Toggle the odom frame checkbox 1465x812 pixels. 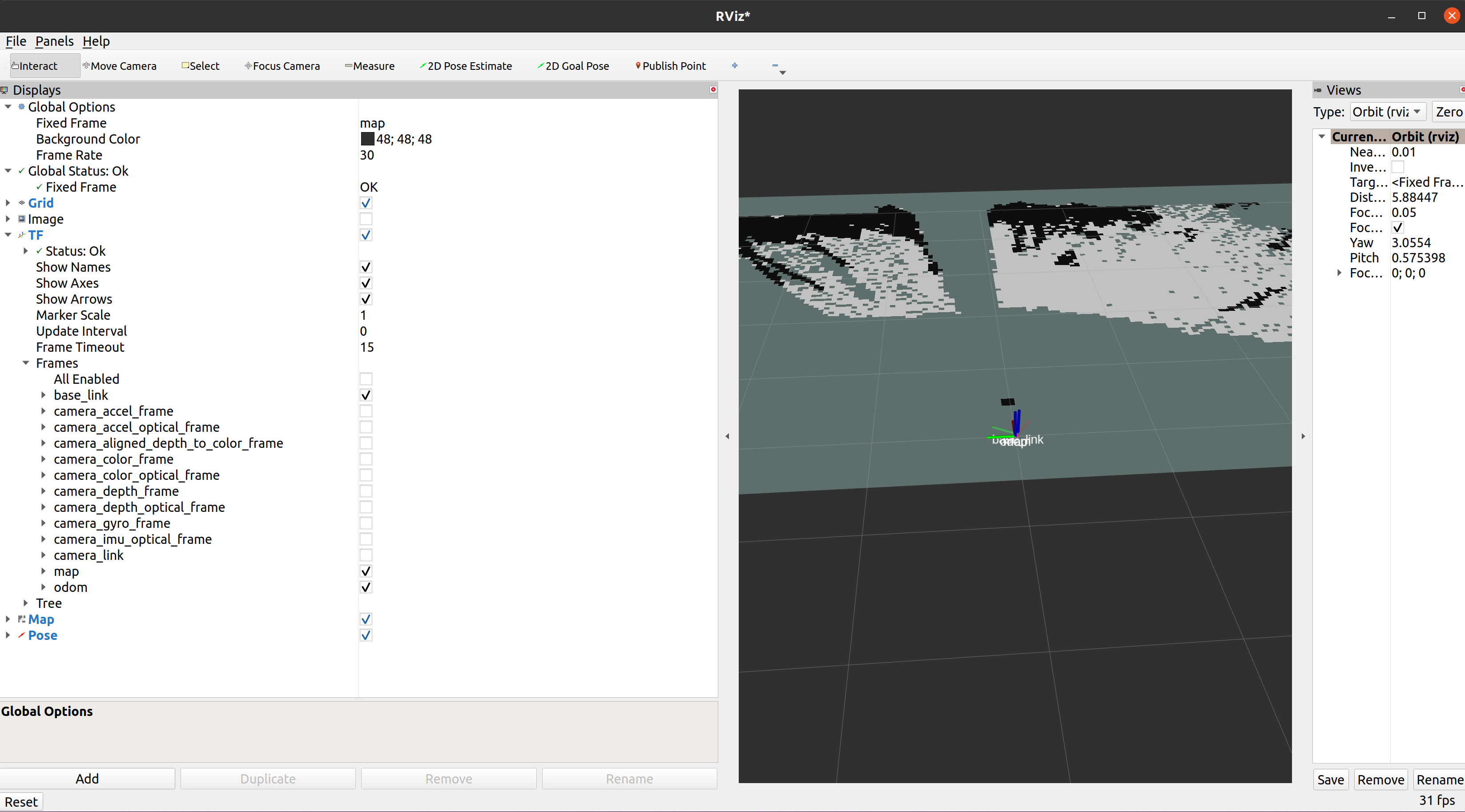tap(366, 587)
